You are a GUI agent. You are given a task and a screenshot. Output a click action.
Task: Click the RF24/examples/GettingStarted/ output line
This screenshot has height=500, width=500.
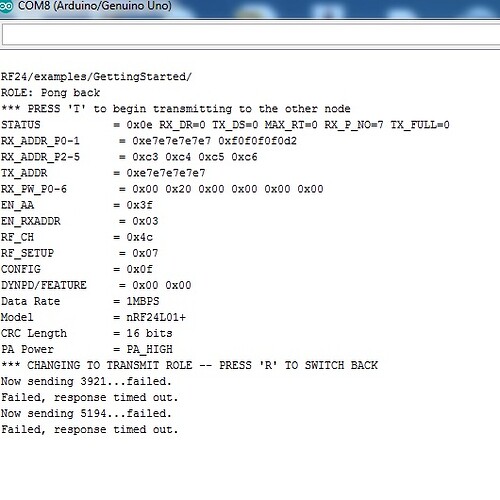(x=96, y=77)
